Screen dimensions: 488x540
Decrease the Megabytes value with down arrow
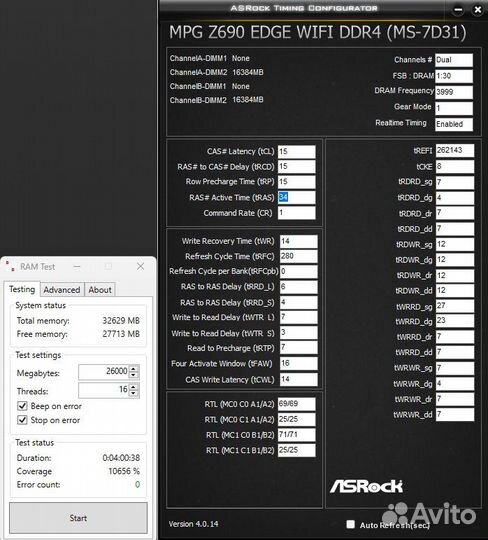(x=134, y=375)
